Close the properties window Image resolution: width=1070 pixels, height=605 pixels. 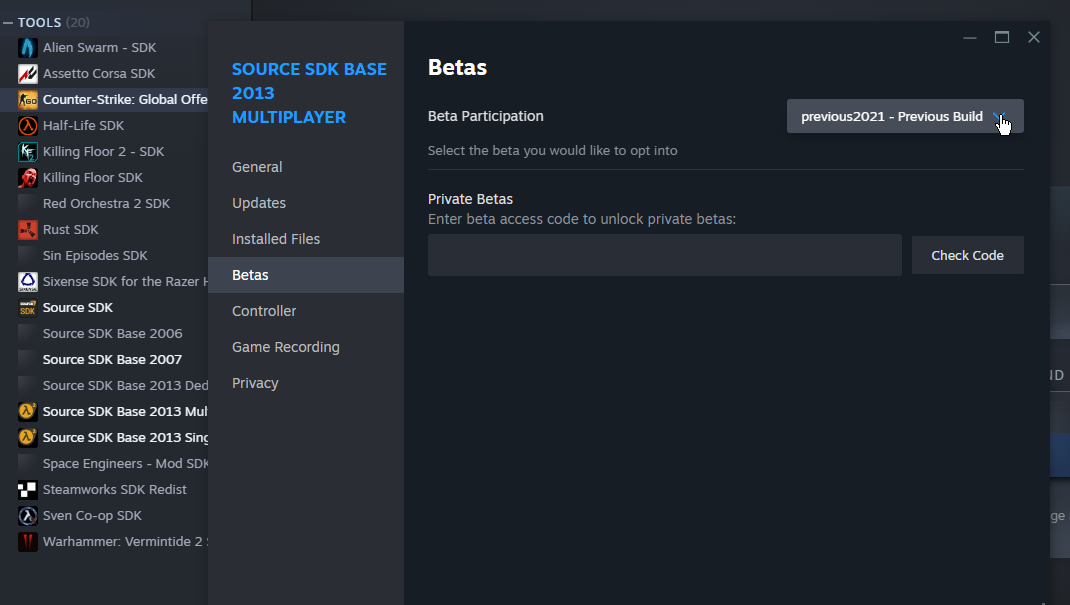point(1034,38)
